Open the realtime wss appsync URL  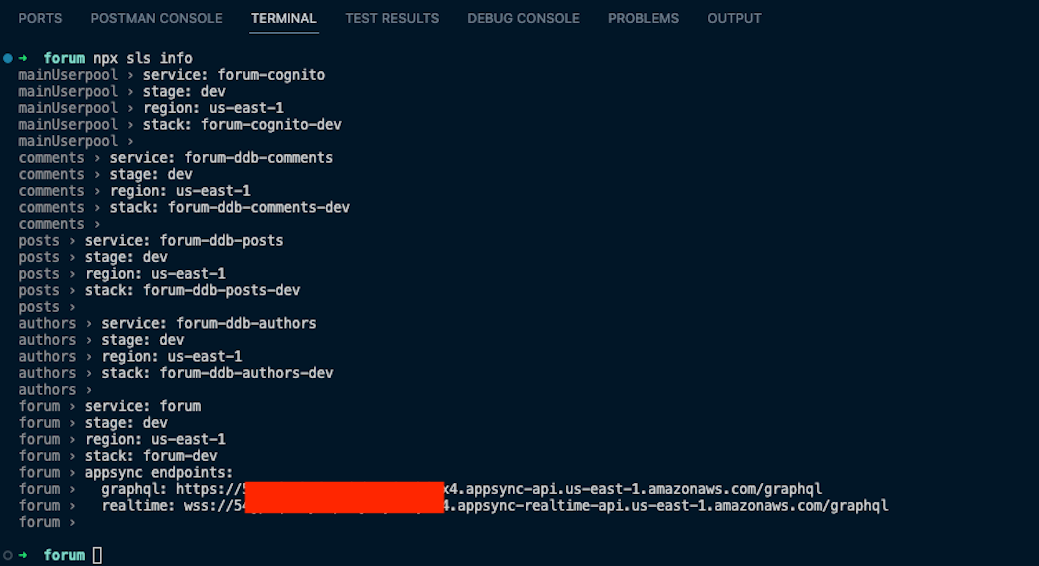(536, 506)
